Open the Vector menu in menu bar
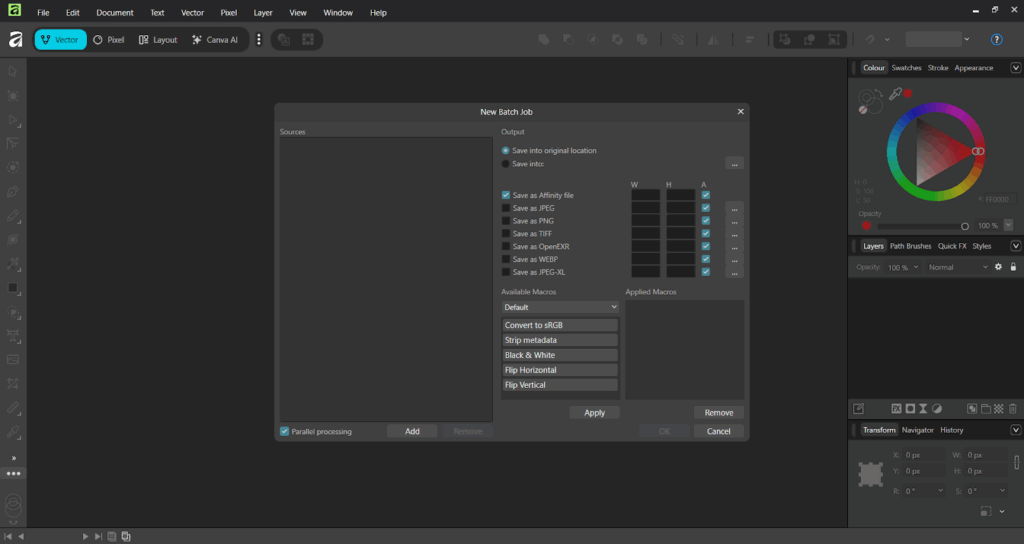The image size is (1024, 544). coord(191,13)
